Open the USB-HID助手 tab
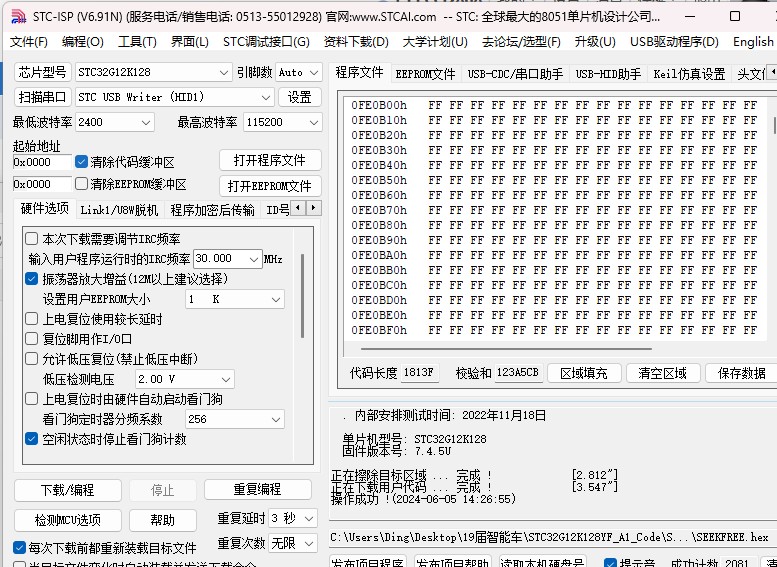Viewport: 777px width, 567px height. 608,74
